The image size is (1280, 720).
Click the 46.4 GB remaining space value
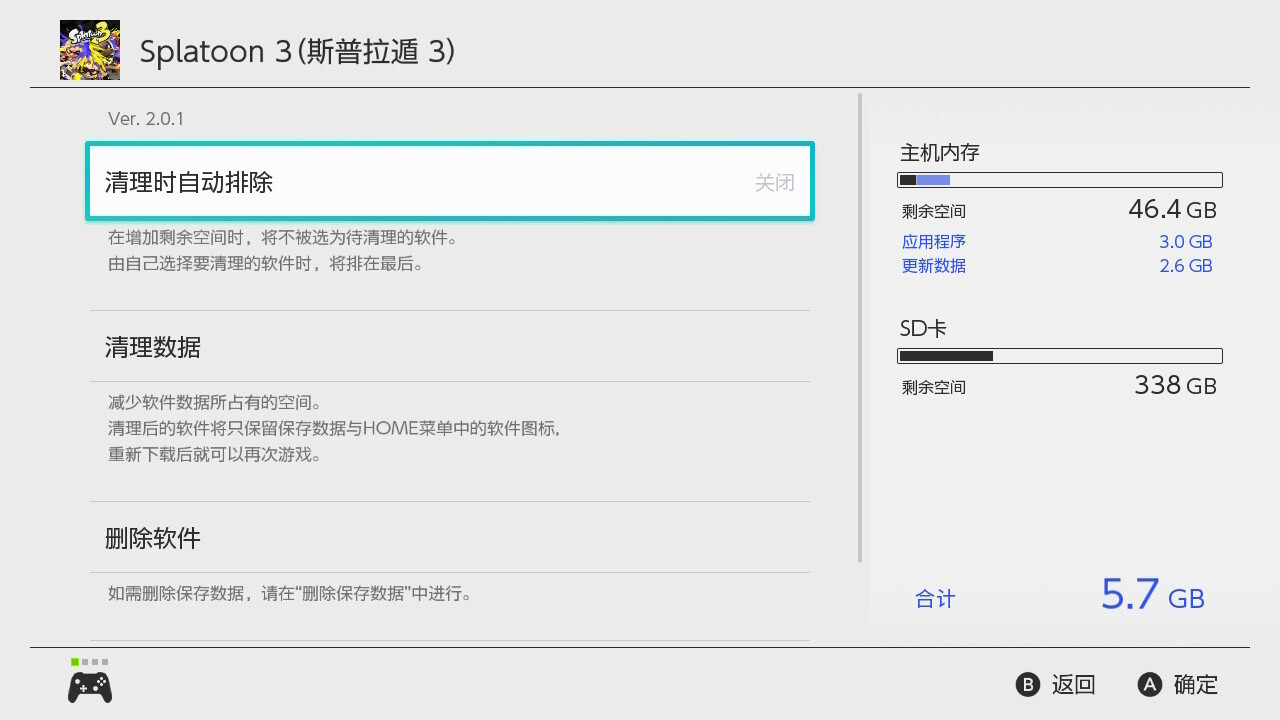[1172, 209]
